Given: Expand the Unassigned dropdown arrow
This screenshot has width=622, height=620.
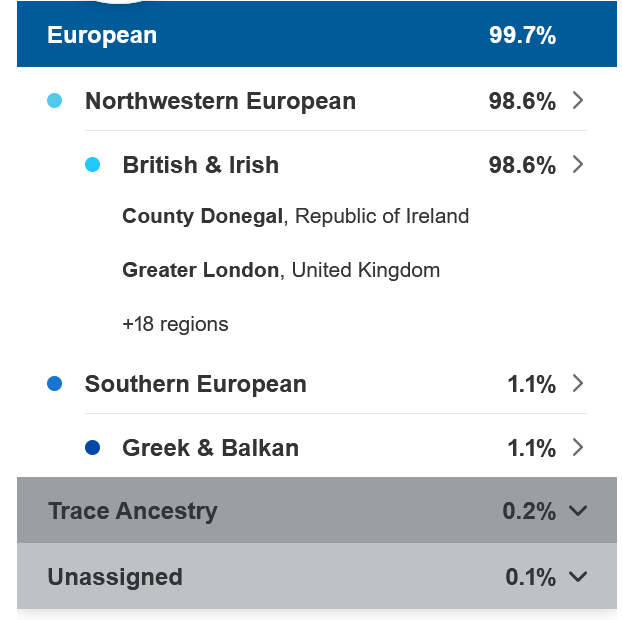Looking at the screenshot, I should [577, 577].
